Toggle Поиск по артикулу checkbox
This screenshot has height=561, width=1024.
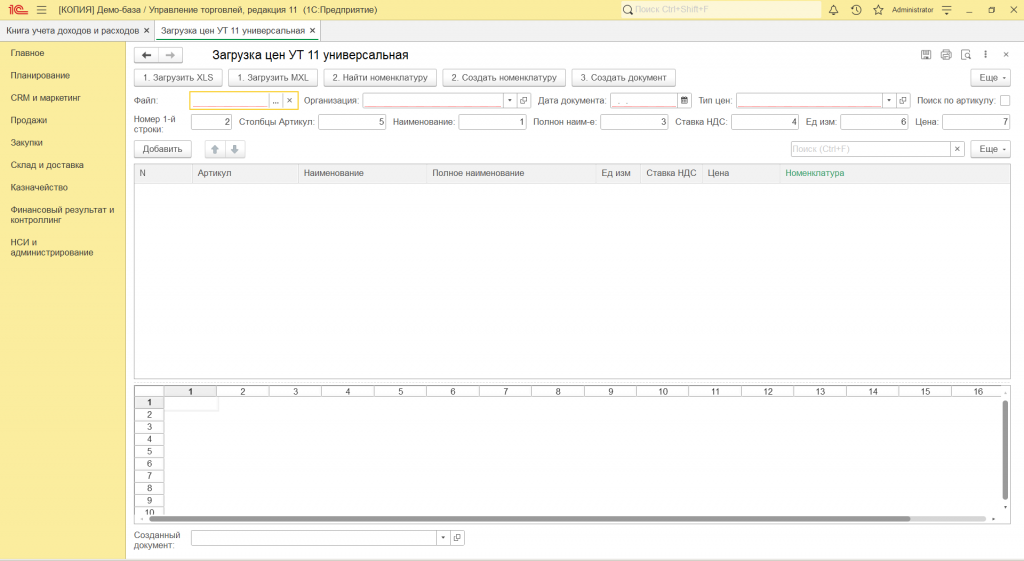point(1005,101)
